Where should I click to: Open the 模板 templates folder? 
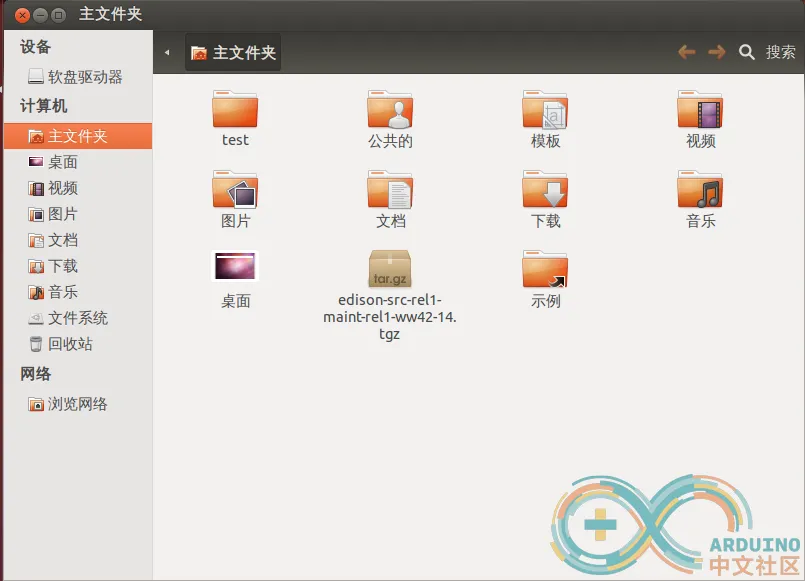click(x=545, y=110)
